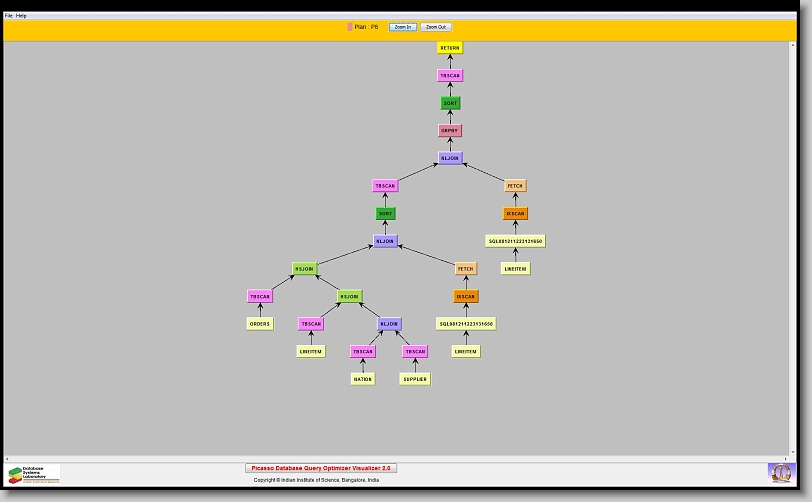
Task: Select the TBSCAN node above ORDERS
Action: coord(260,296)
